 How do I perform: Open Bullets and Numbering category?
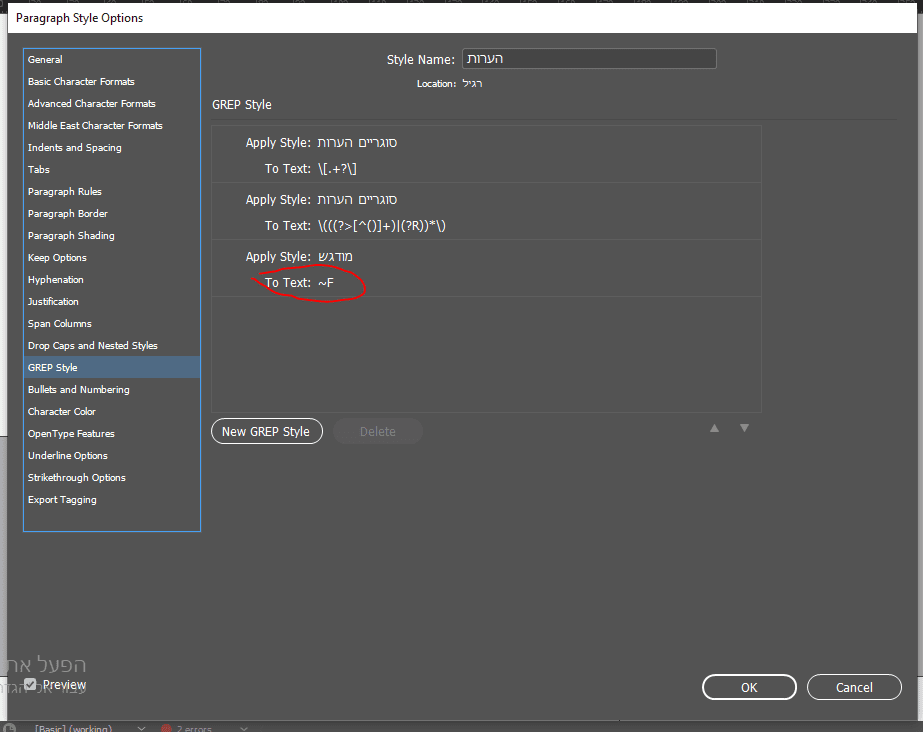point(112,390)
